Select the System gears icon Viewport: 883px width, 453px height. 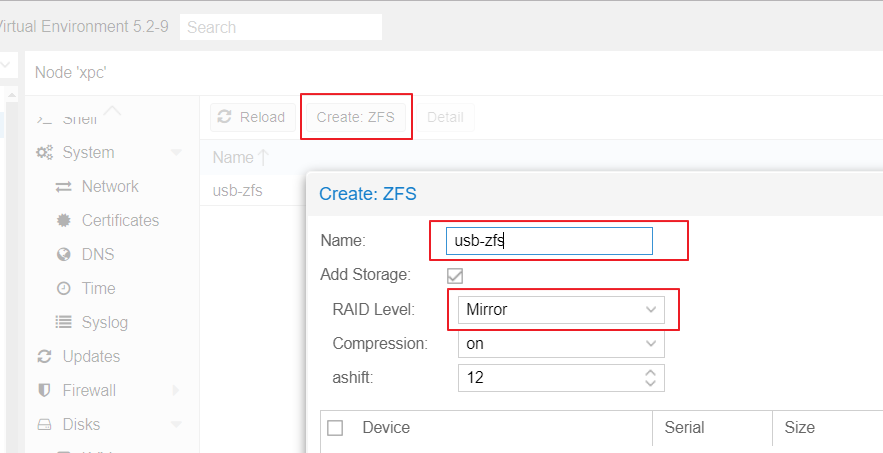pyautogui.click(x=44, y=153)
